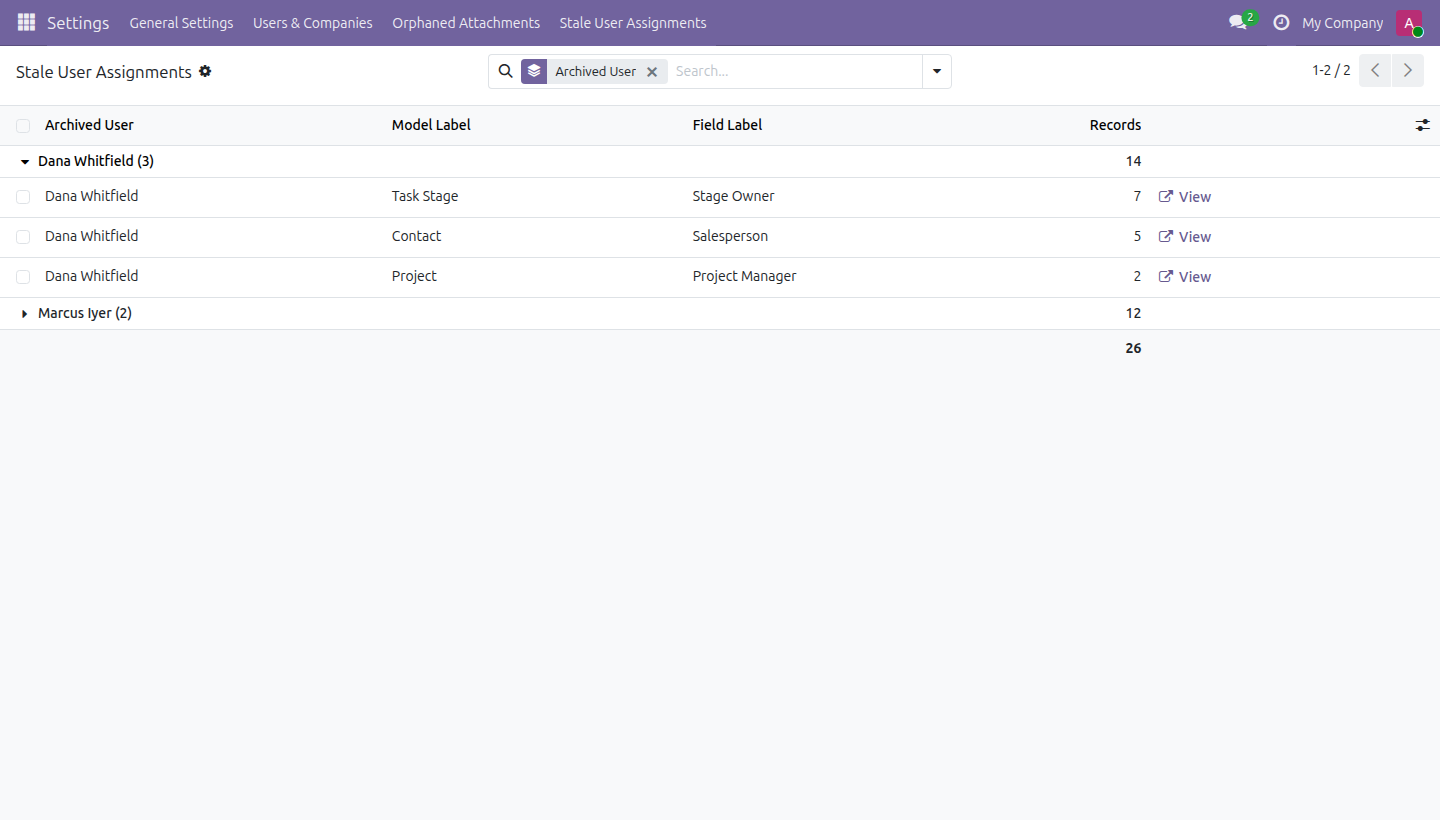
Task: Click the Settings app title
Action: [78, 23]
